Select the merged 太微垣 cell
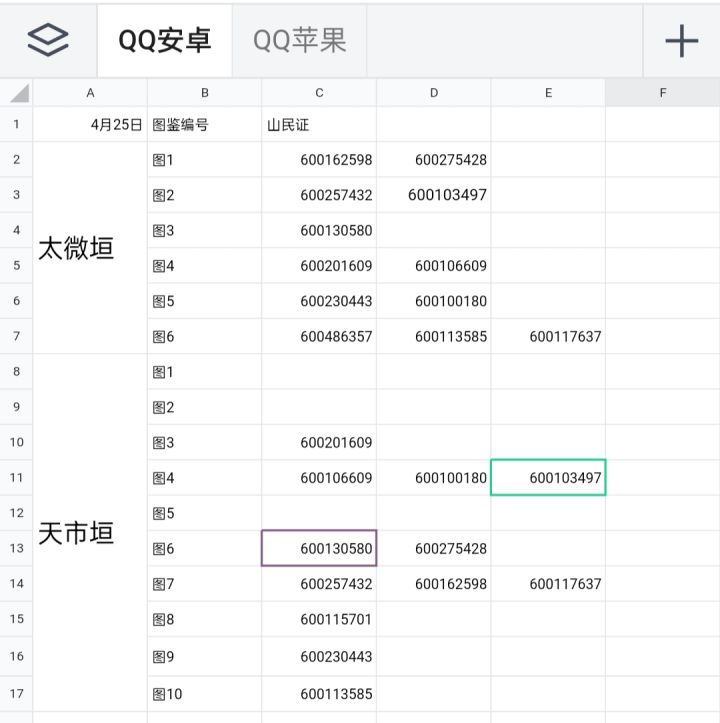The width and height of the screenshot is (720, 723). pyautogui.click(x=90, y=248)
